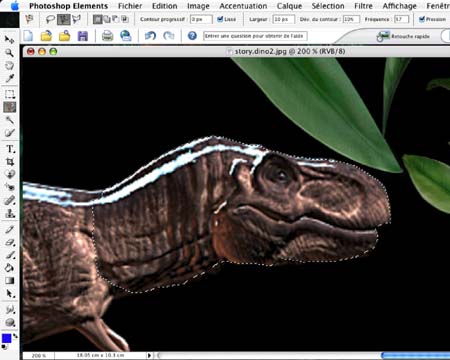Choose the regular Lasso option icon
The height and width of the screenshot is (360, 450).
point(50,19)
